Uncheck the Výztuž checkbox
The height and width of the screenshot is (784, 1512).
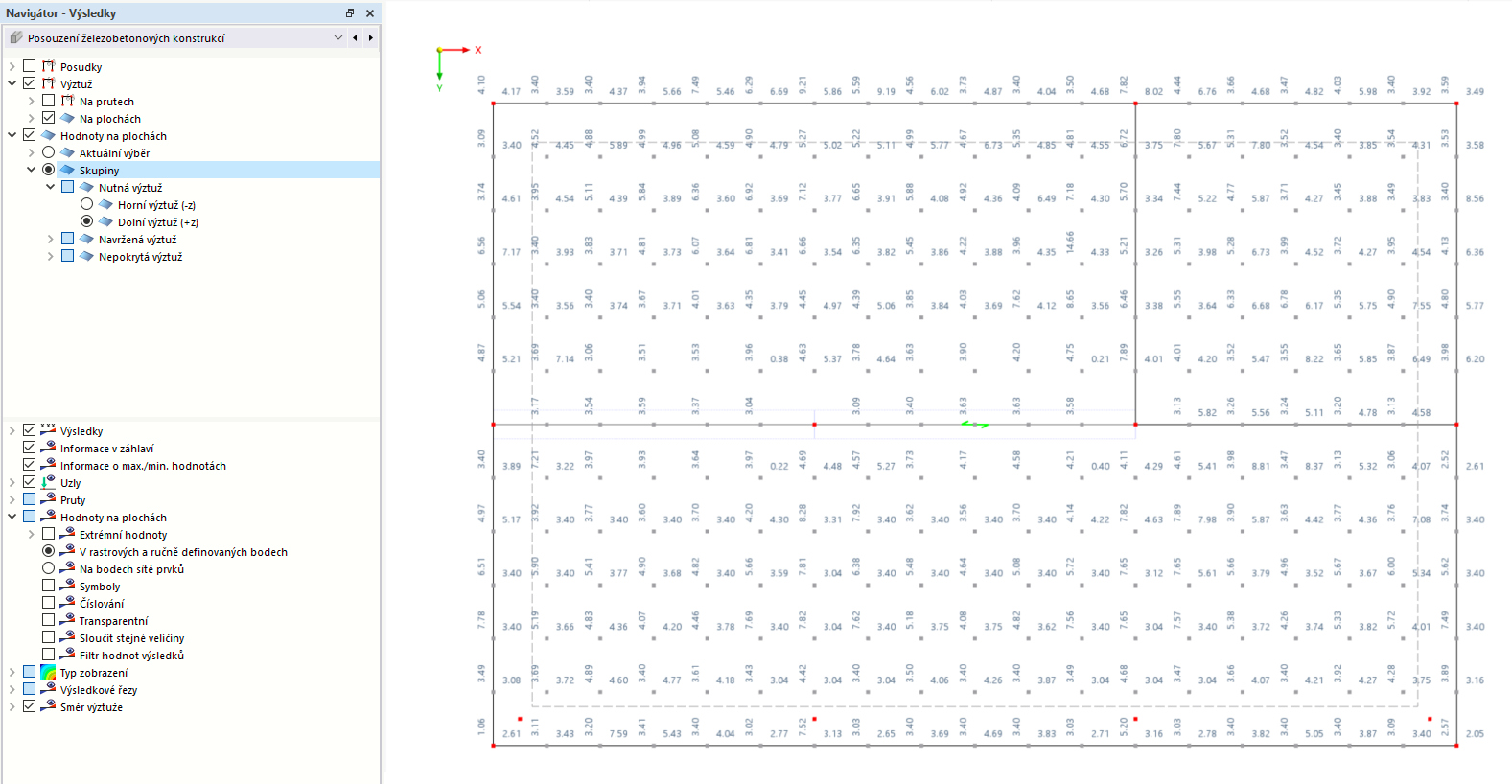[x=29, y=83]
